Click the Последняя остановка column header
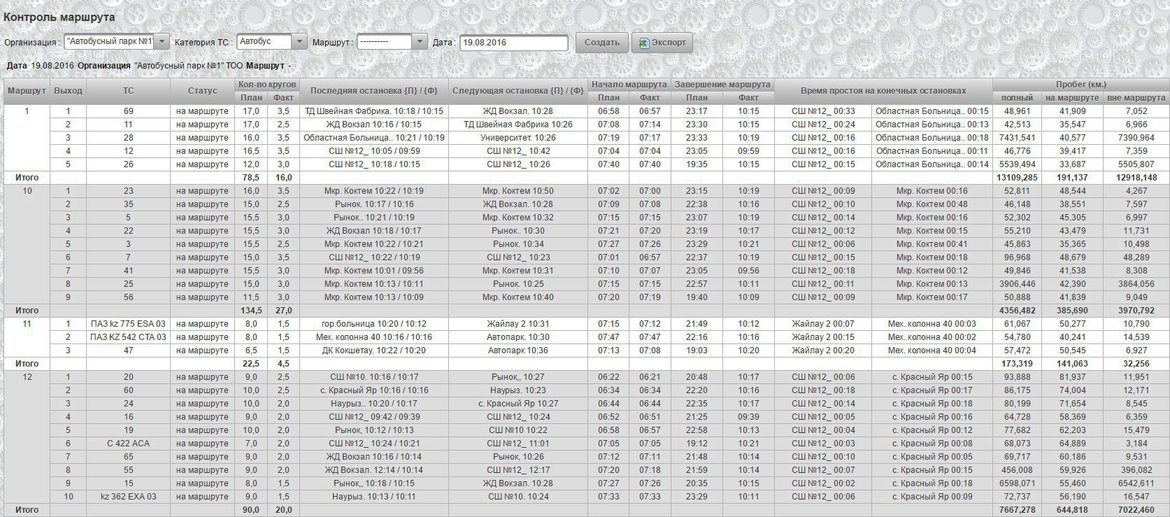Viewport: 1170px width, 517px height. tap(371, 91)
